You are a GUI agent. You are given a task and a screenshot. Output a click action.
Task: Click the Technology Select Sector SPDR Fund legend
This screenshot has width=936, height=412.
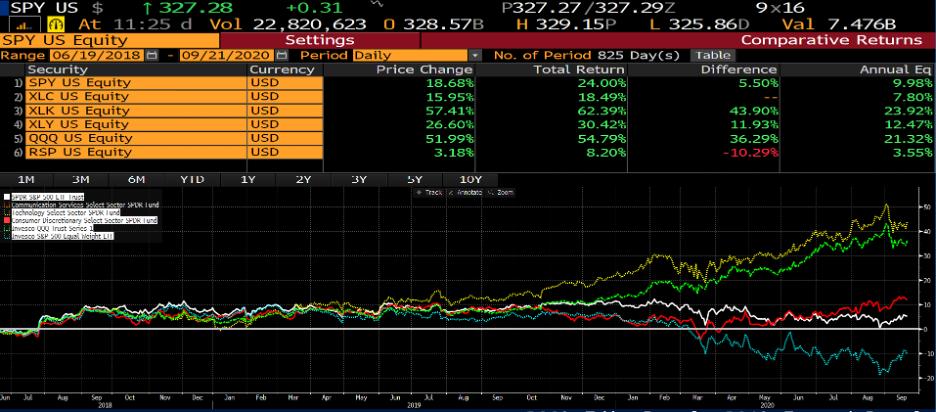66,213
